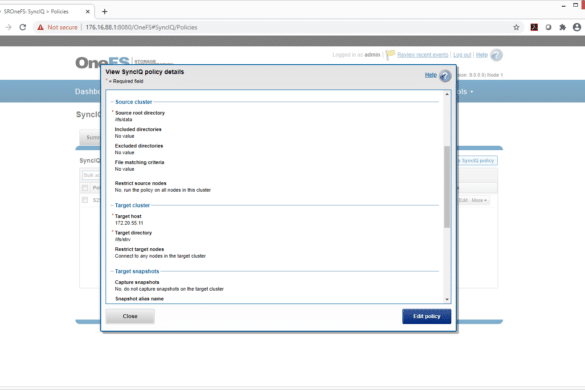Click the yellow flag recent events icon
Viewport: 585px width, 390px height.
390,55
